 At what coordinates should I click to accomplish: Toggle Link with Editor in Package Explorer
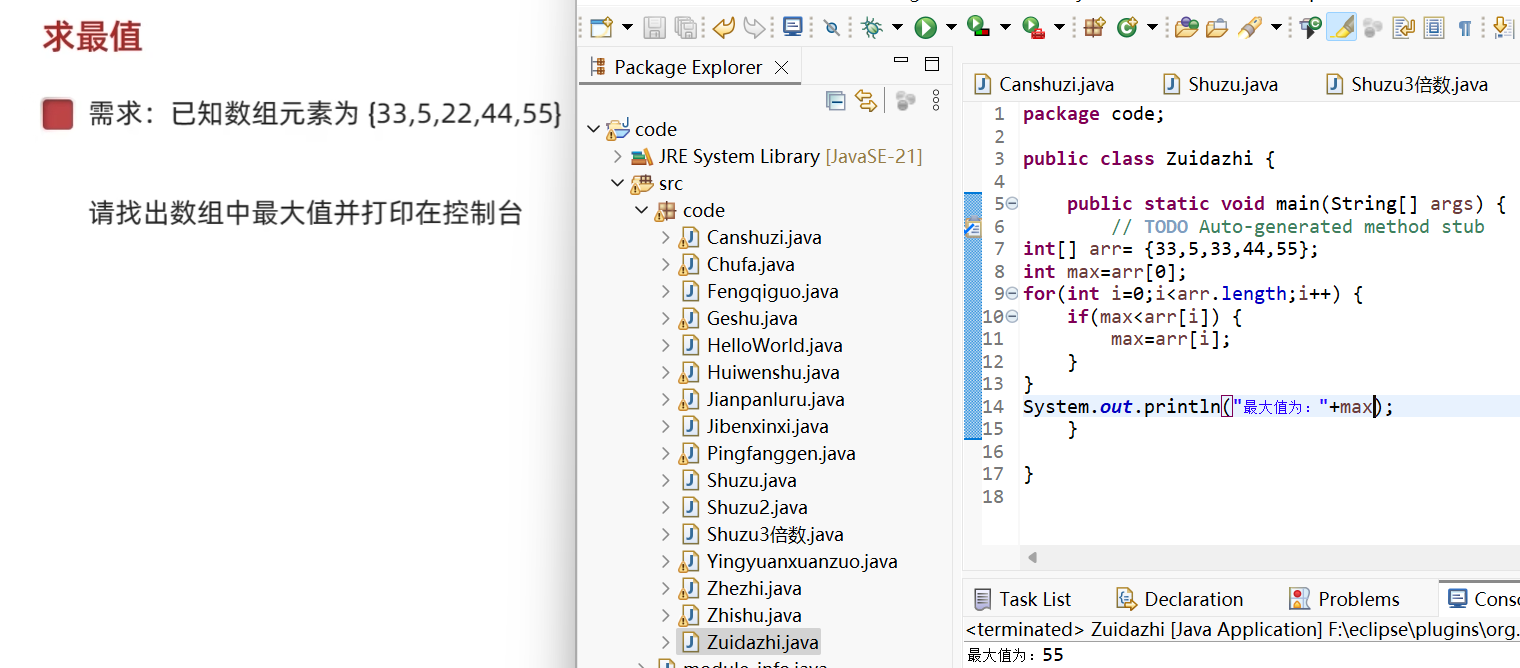[x=866, y=100]
